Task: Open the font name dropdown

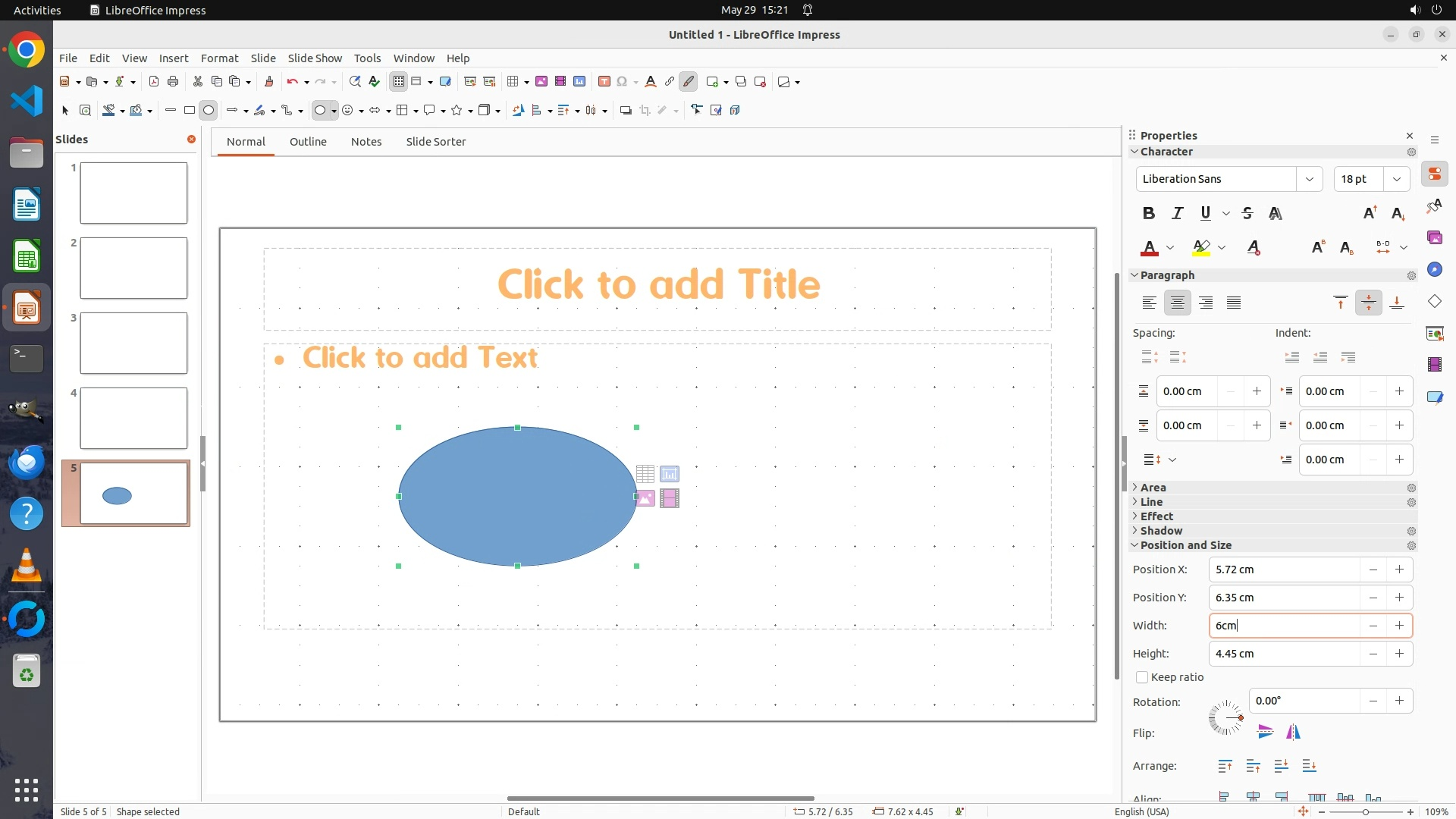Action: 1309,179
